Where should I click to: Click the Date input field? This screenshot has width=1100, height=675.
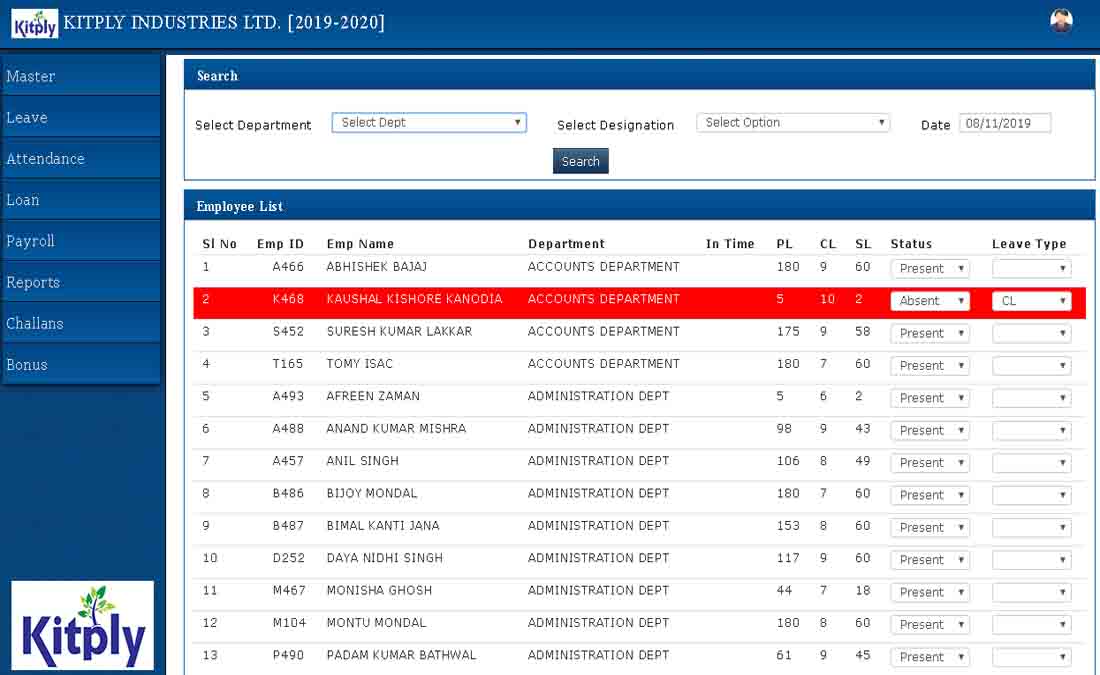point(1005,124)
